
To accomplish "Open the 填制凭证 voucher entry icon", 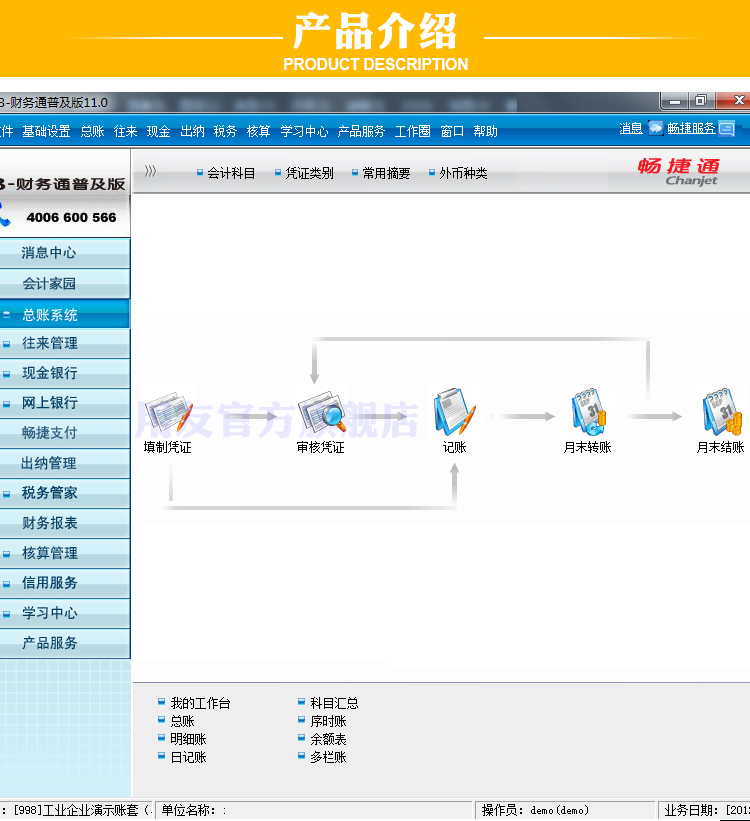I will pyautogui.click(x=168, y=413).
